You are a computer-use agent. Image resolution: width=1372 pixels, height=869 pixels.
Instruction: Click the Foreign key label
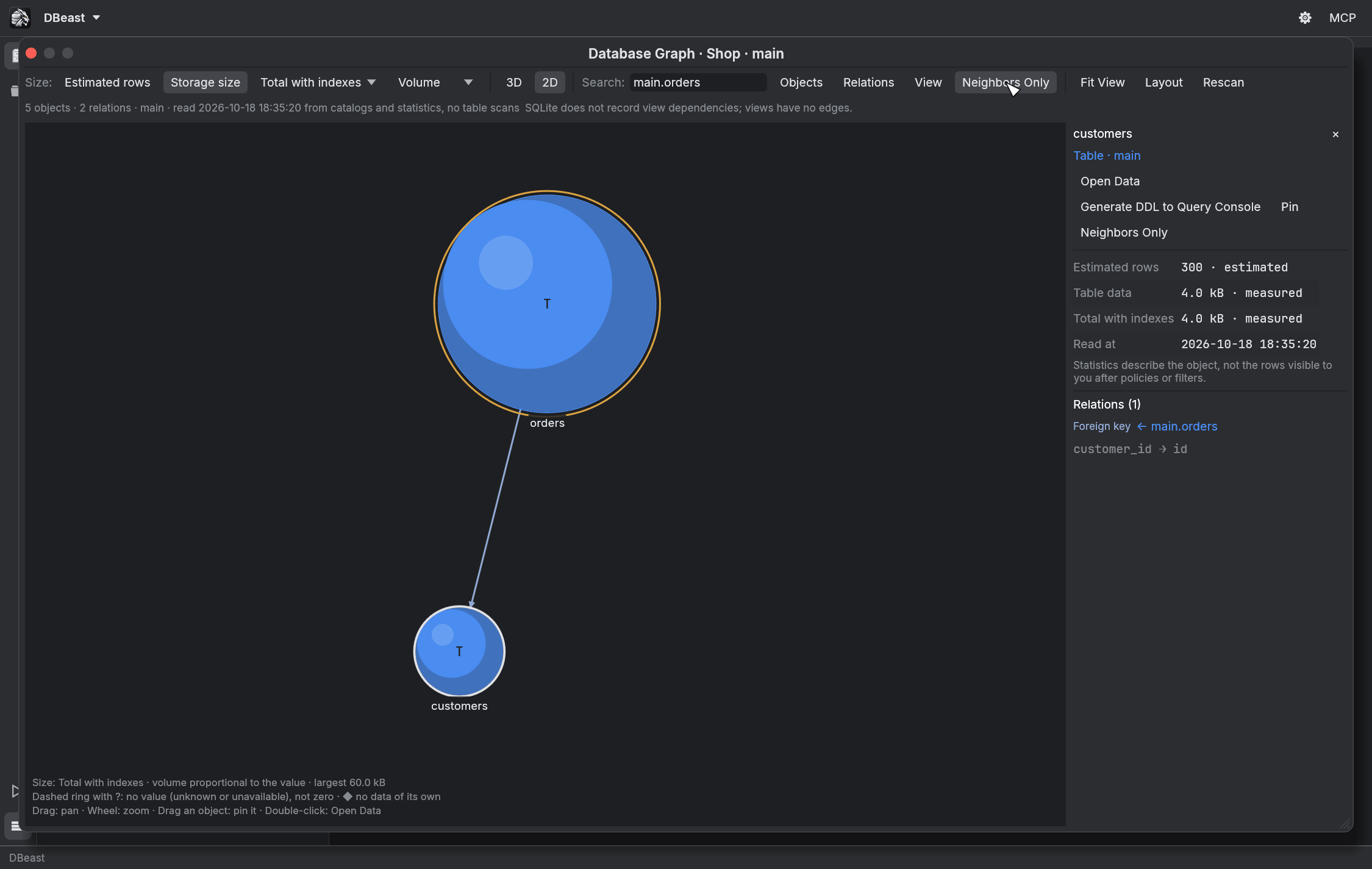pos(1101,426)
